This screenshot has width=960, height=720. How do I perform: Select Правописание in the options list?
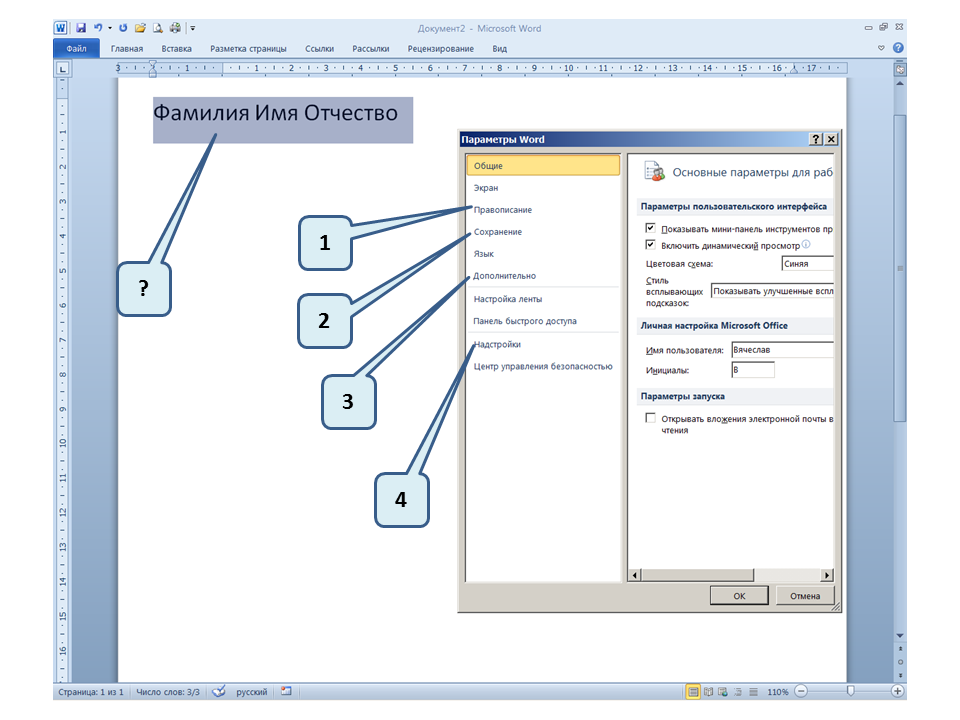point(502,210)
